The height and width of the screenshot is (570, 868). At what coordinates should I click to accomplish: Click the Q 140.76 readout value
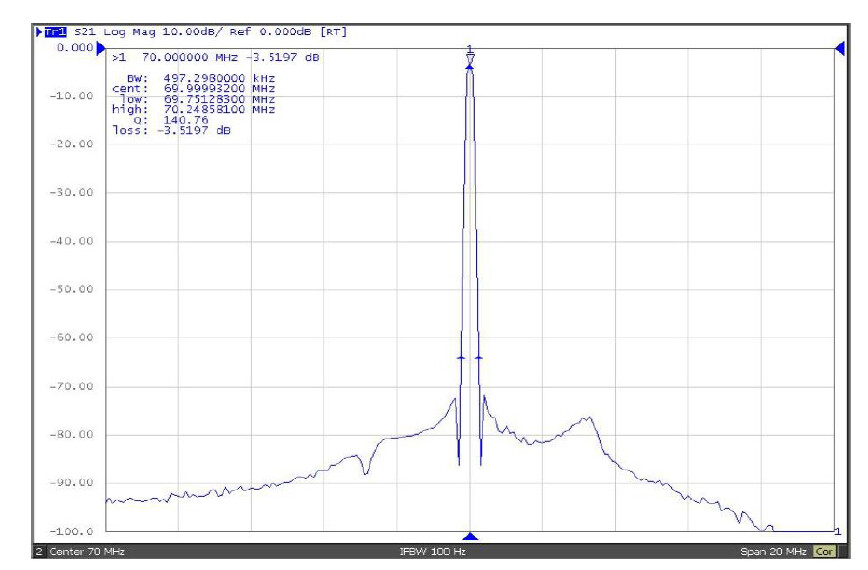coord(175,120)
